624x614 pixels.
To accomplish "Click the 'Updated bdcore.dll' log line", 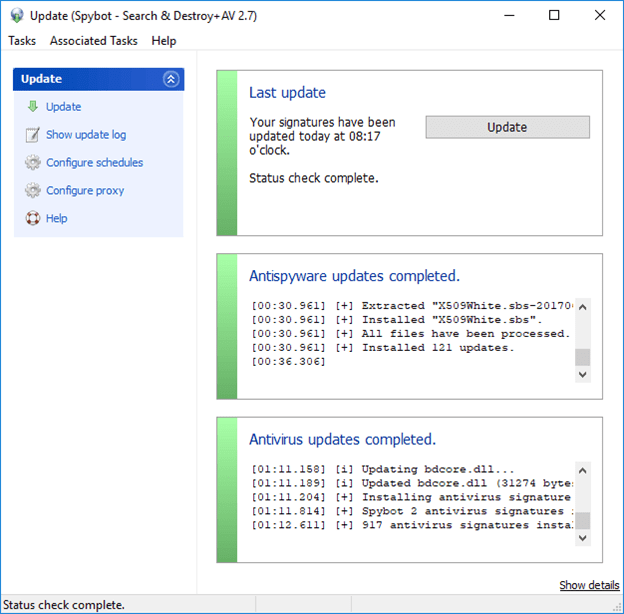I will (x=412, y=483).
